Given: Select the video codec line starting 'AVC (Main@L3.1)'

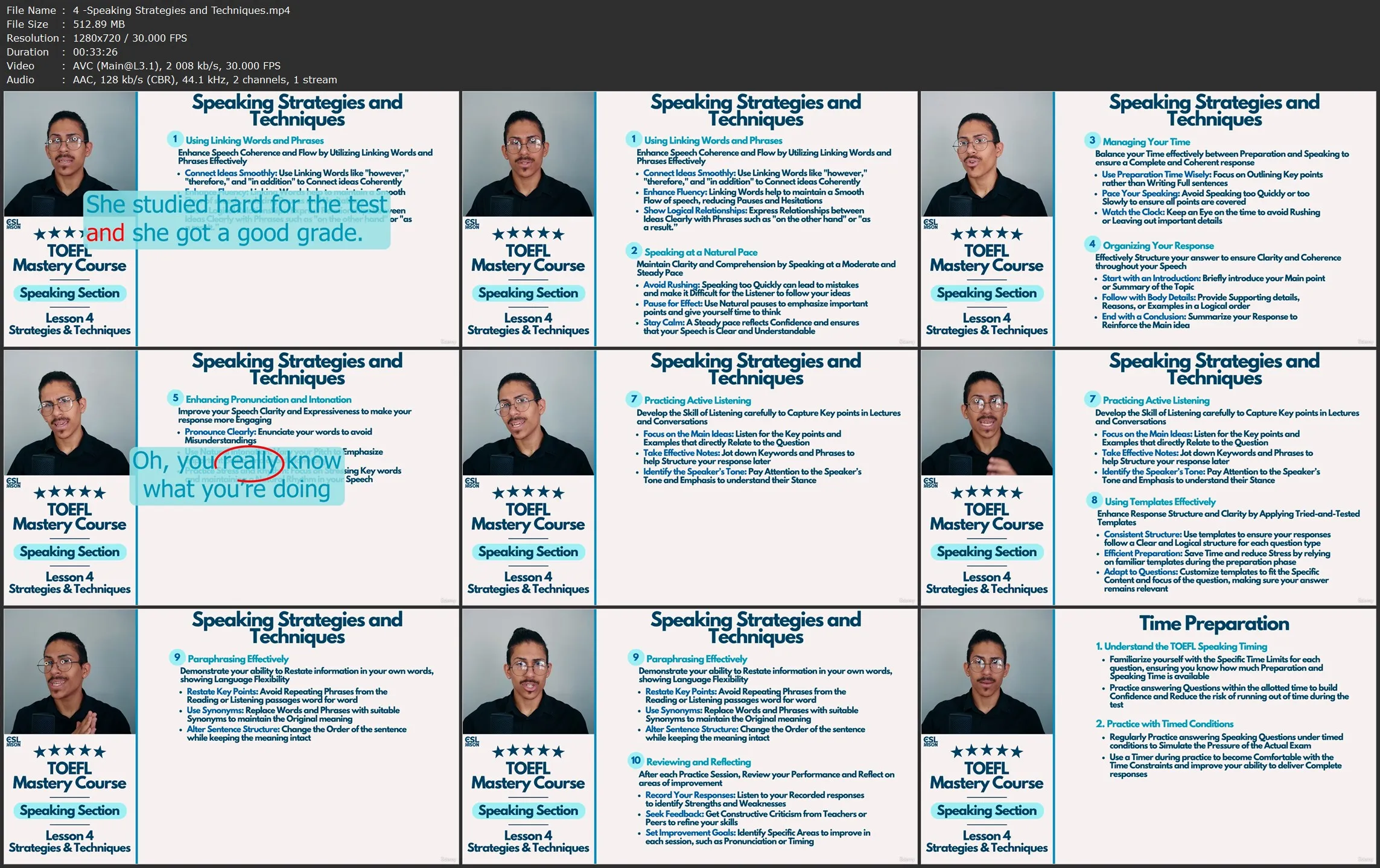Looking at the screenshot, I should click(x=177, y=66).
